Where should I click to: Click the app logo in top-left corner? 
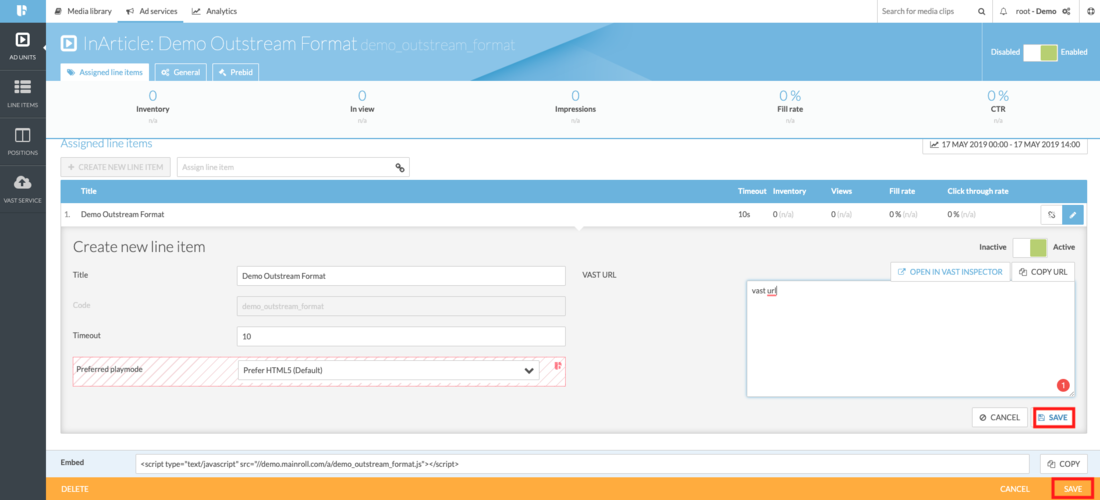[22, 11]
